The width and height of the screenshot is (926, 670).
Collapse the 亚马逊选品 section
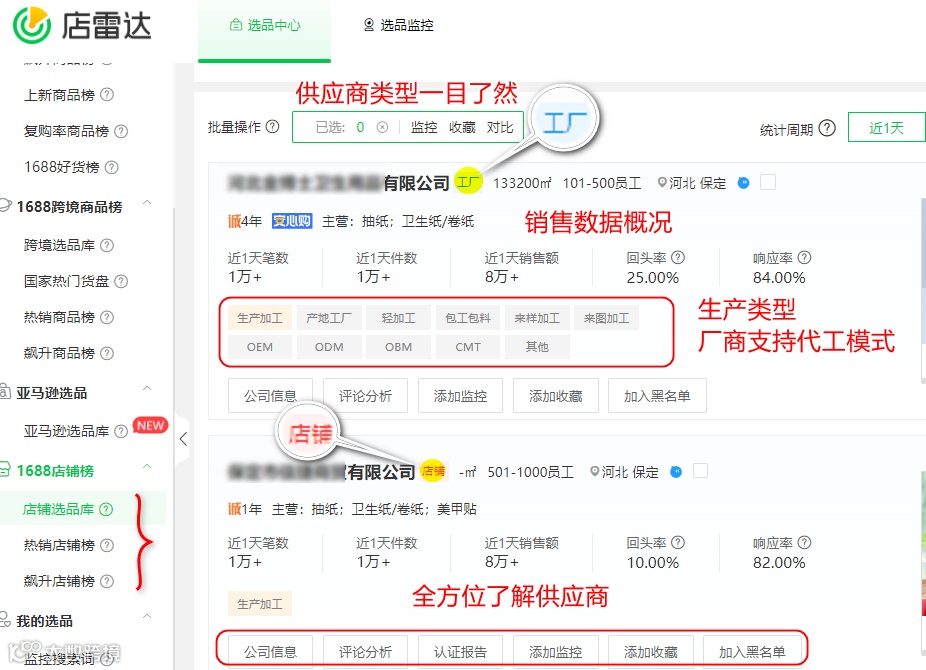(148, 389)
